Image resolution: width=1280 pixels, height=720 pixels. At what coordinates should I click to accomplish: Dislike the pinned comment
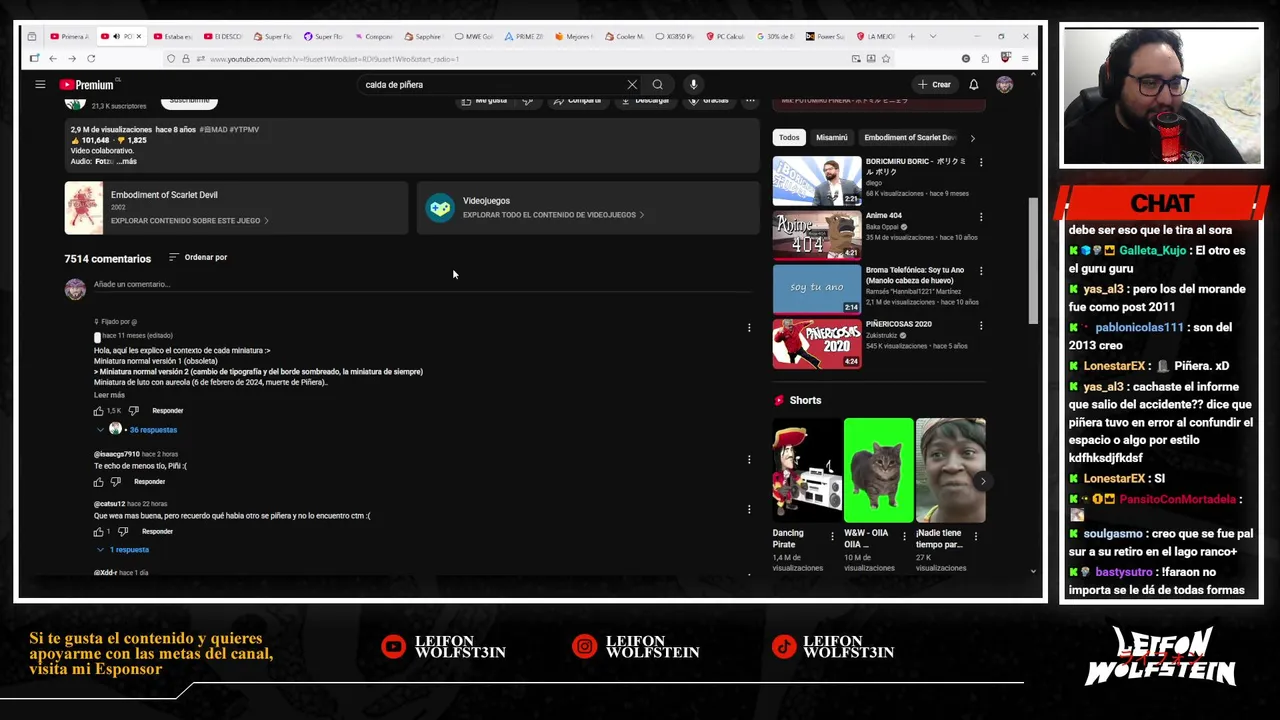(x=133, y=411)
